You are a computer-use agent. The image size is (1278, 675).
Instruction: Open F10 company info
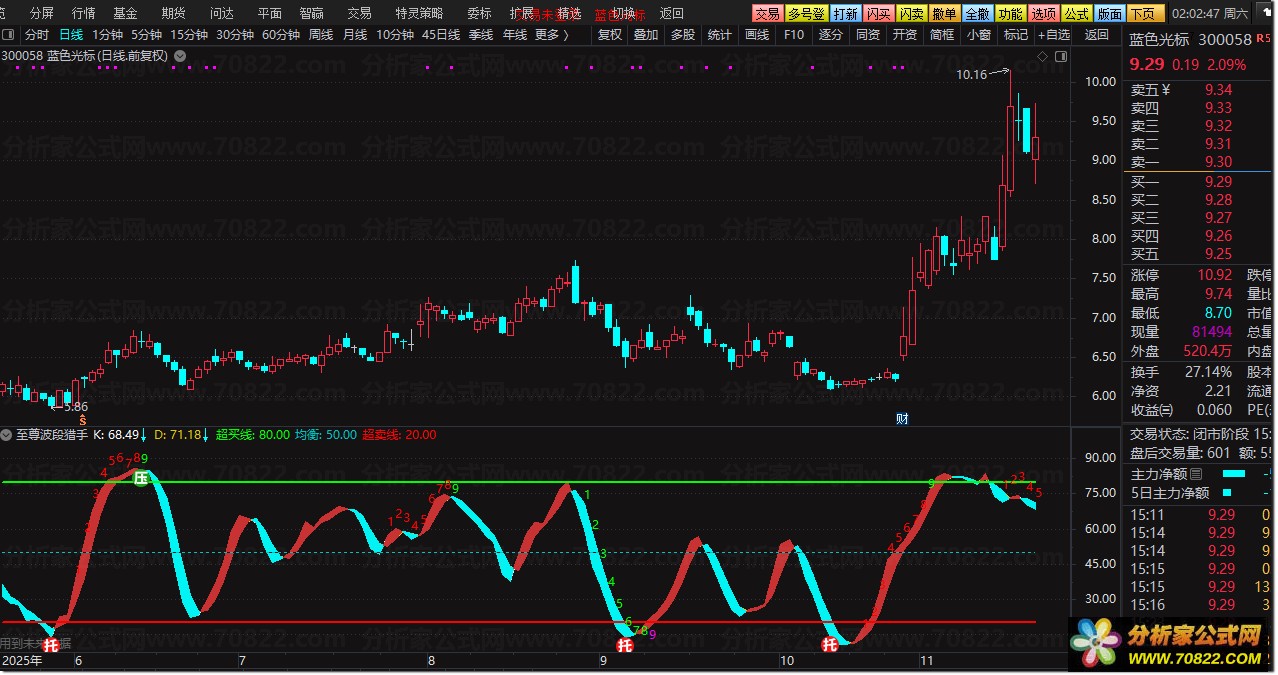794,35
